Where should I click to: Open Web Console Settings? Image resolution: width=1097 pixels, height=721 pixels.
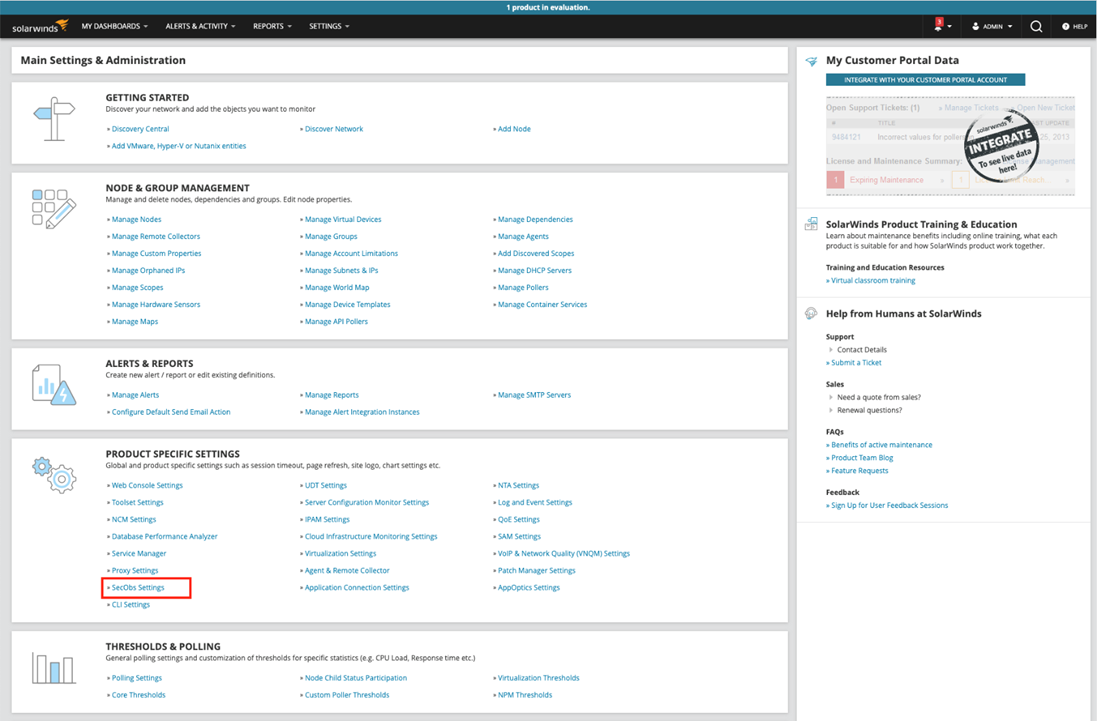point(147,485)
